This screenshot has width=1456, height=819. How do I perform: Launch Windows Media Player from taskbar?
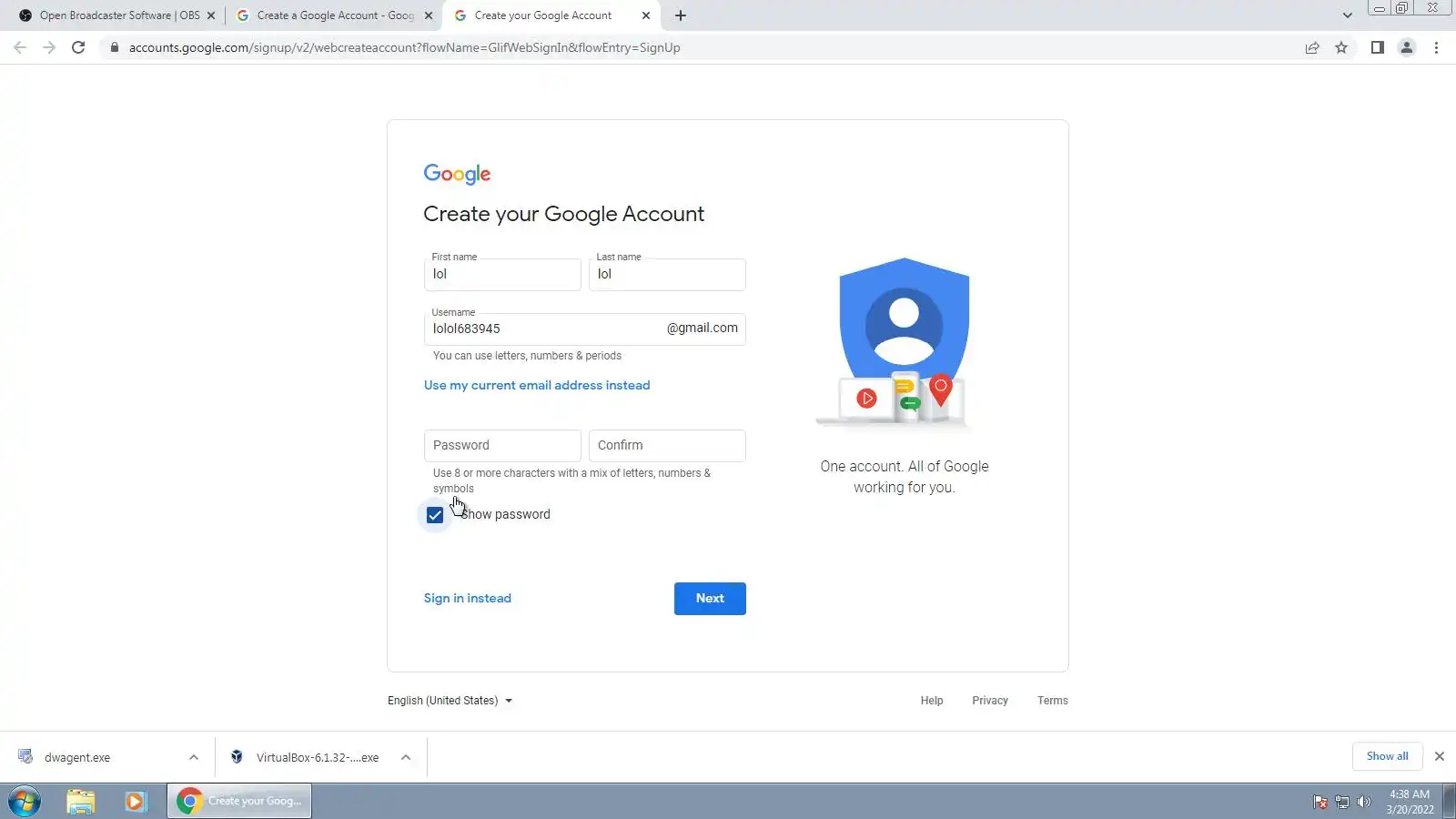[136, 802]
